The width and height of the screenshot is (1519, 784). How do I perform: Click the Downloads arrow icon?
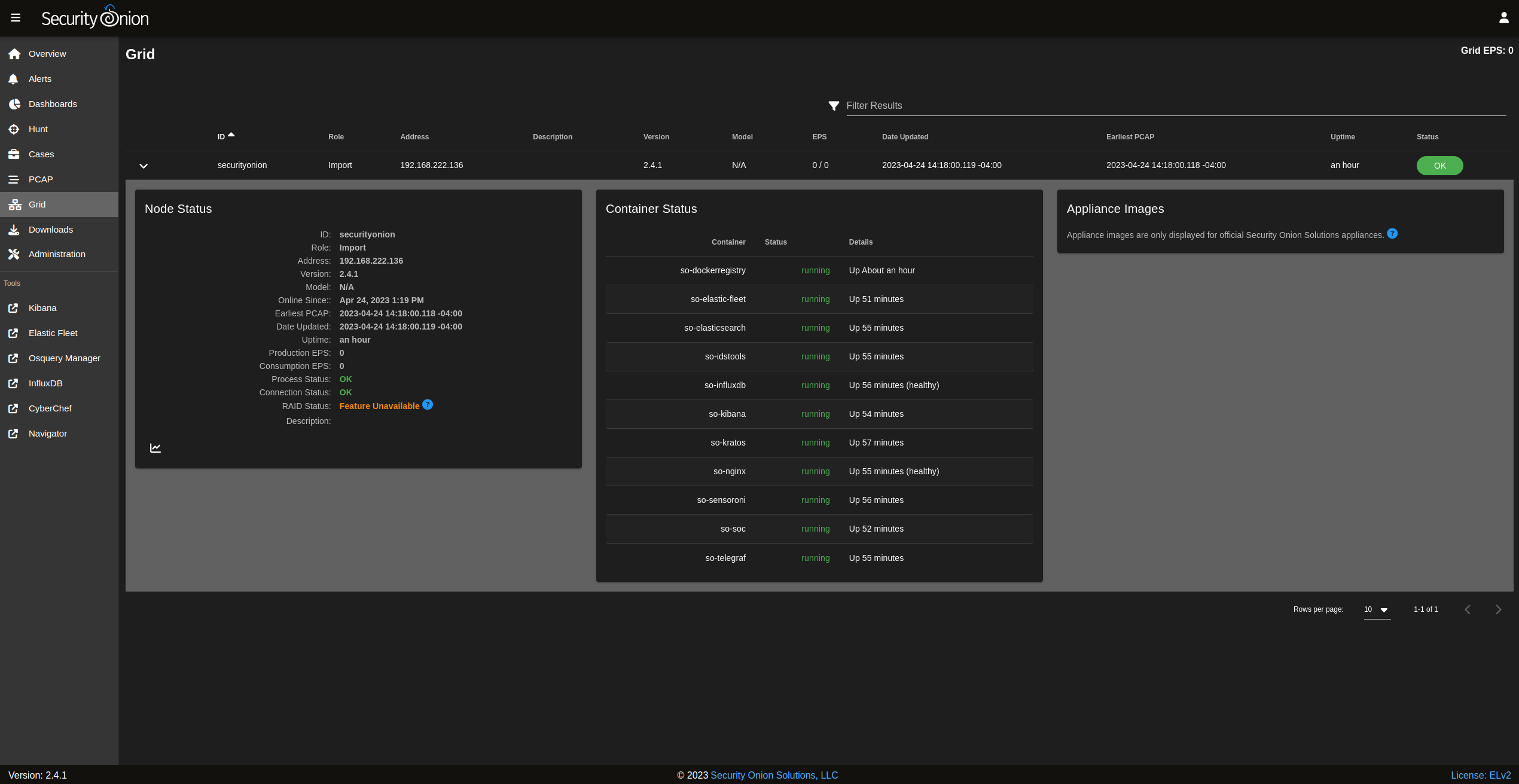pos(14,230)
